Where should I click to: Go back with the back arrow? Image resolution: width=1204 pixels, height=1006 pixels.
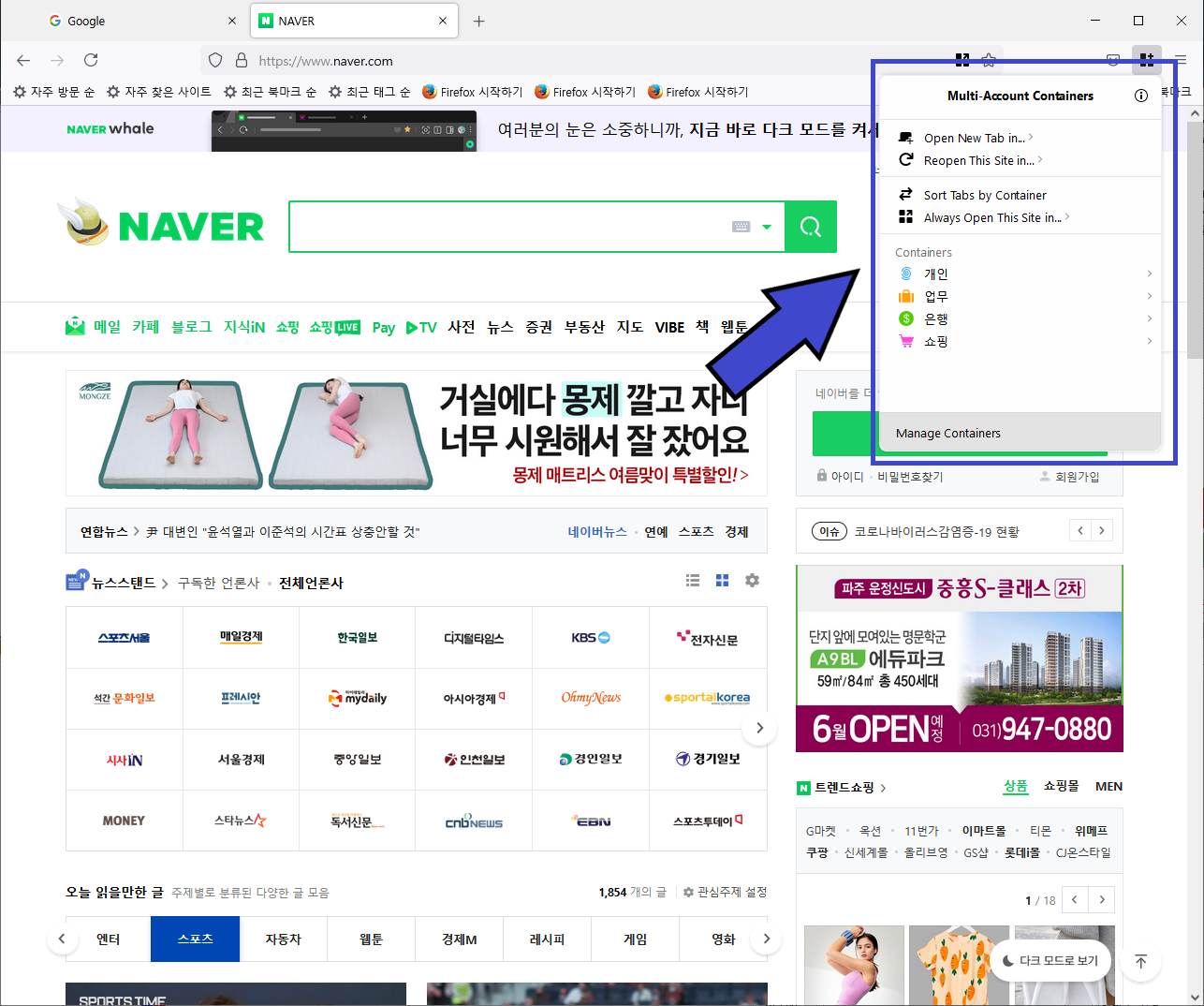point(23,60)
